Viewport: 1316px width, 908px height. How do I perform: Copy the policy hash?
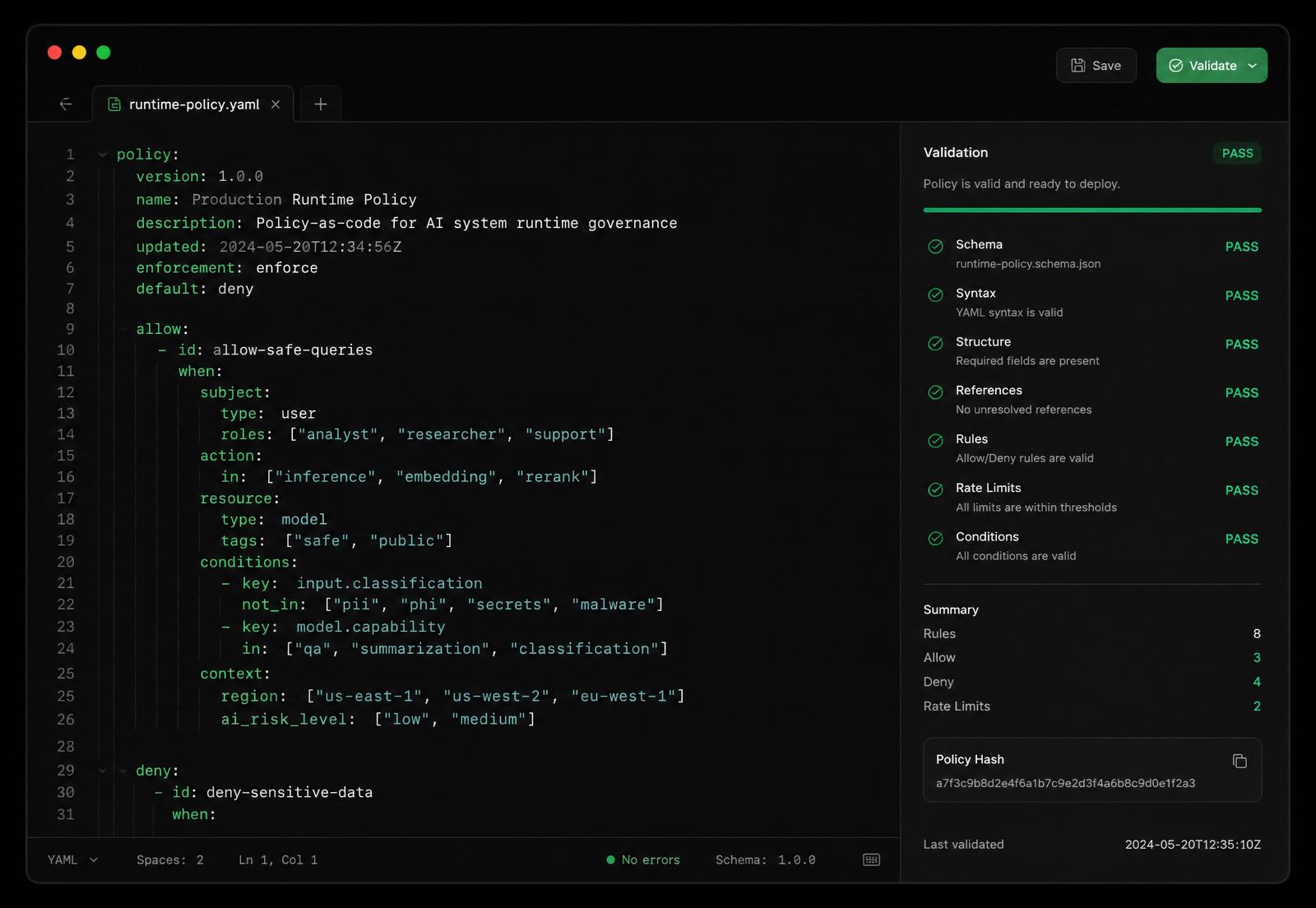tap(1240, 762)
